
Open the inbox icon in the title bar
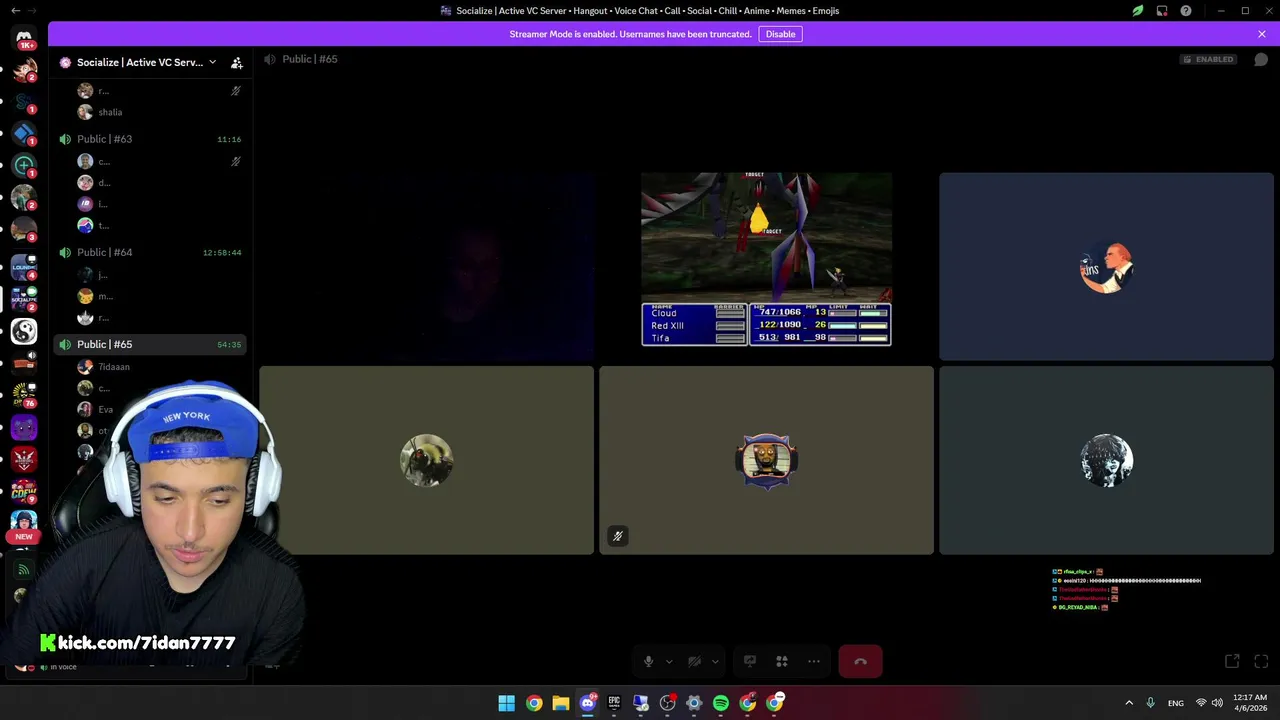(x=1162, y=11)
